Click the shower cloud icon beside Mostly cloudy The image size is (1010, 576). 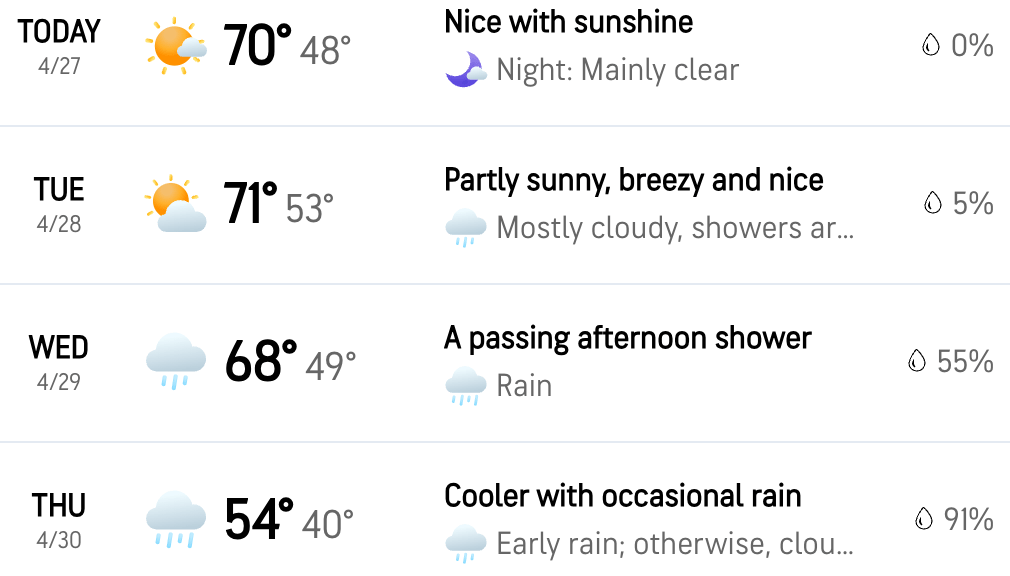click(x=465, y=227)
